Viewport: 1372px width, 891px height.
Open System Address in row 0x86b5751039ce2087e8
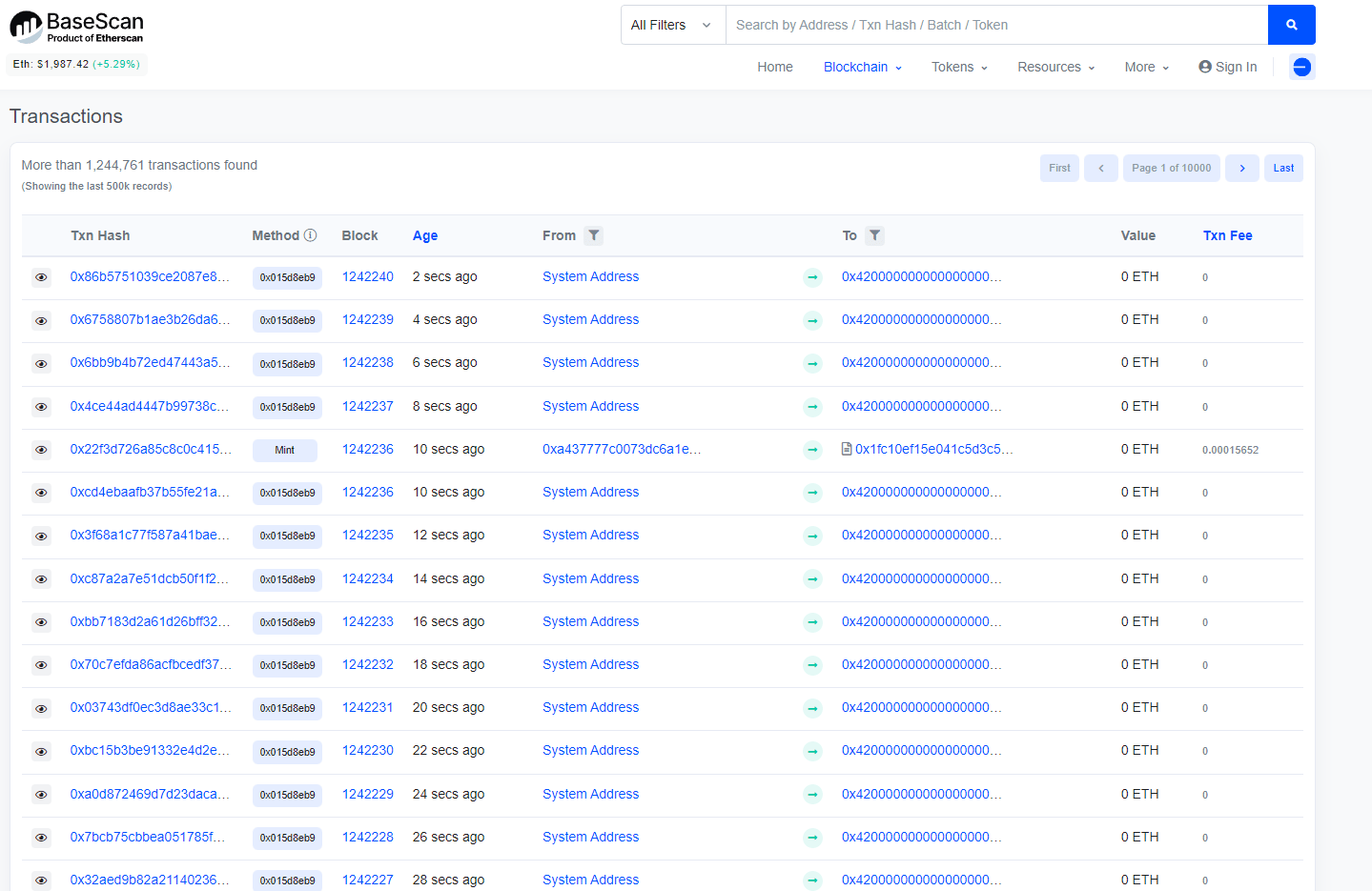[x=590, y=276]
